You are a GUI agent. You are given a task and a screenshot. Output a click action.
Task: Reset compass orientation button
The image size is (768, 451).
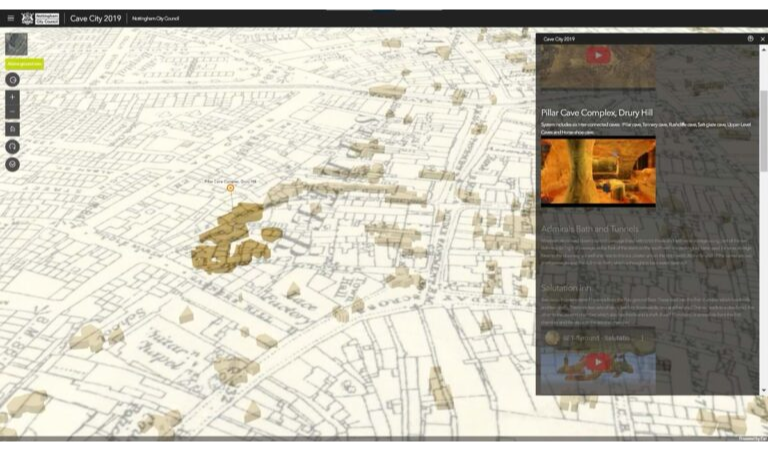click(x=13, y=164)
